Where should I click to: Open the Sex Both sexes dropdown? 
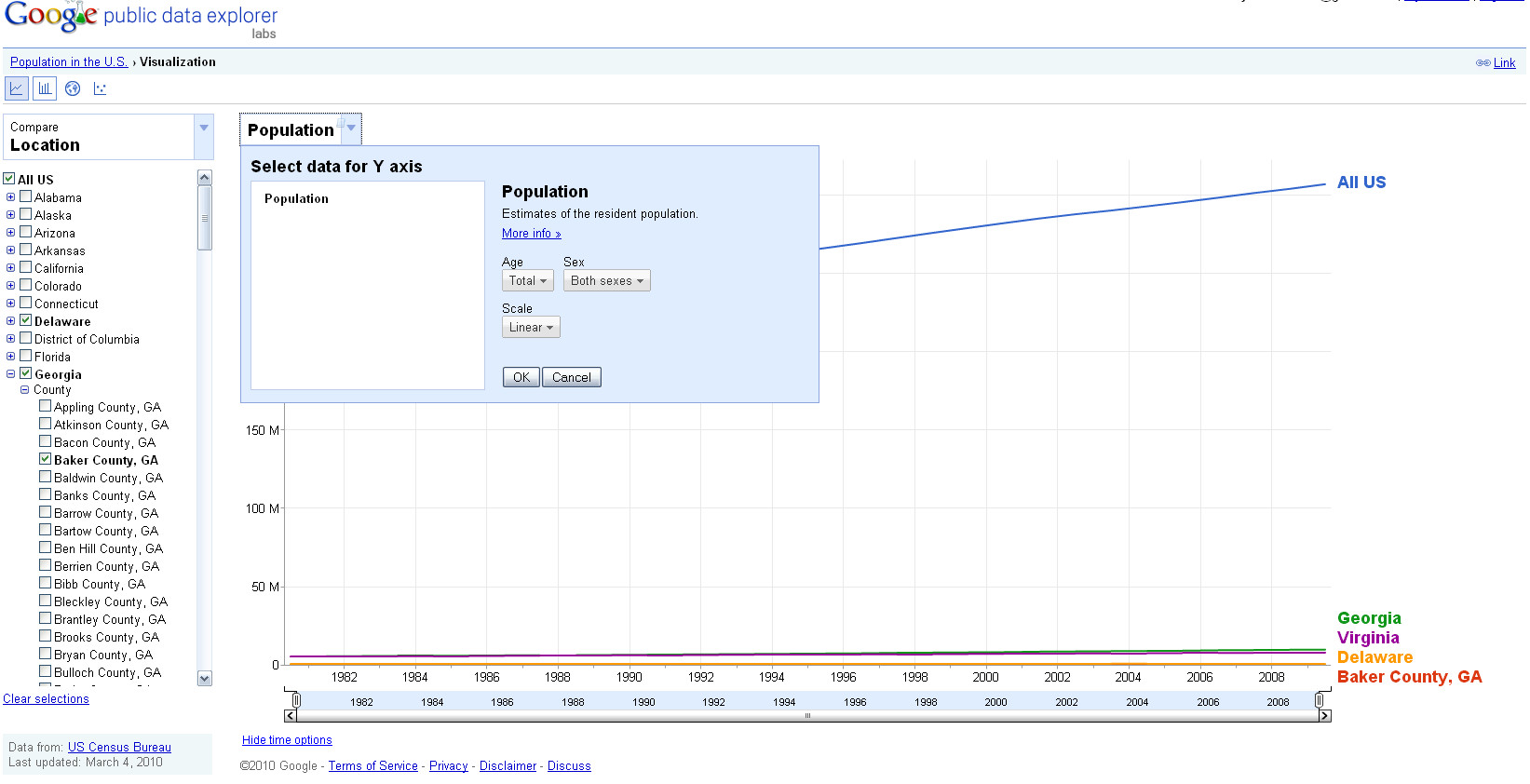point(607,280)
